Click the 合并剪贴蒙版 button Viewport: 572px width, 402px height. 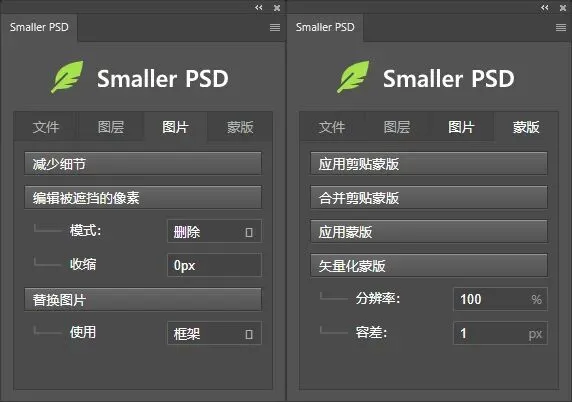(x=429, y=198)
